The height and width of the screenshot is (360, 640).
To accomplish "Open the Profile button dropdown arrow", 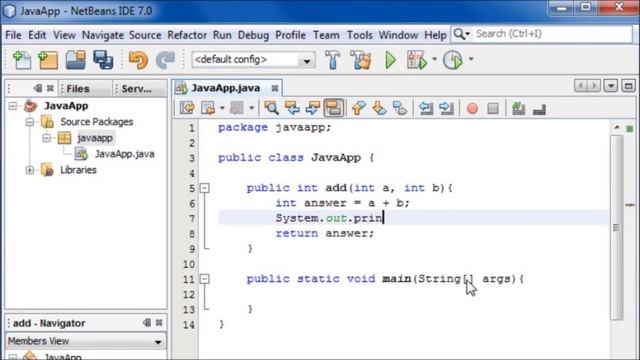I will coord(471,59).
